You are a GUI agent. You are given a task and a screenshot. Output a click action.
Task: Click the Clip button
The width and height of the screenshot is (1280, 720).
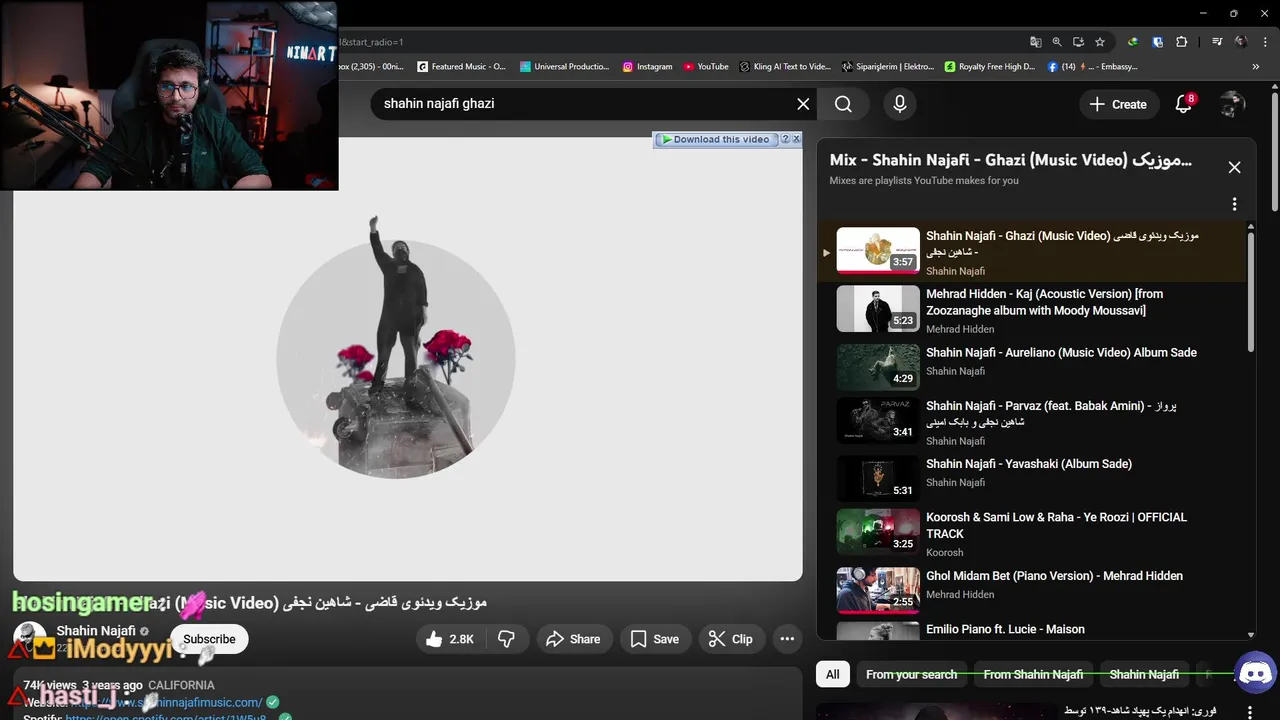730,639
